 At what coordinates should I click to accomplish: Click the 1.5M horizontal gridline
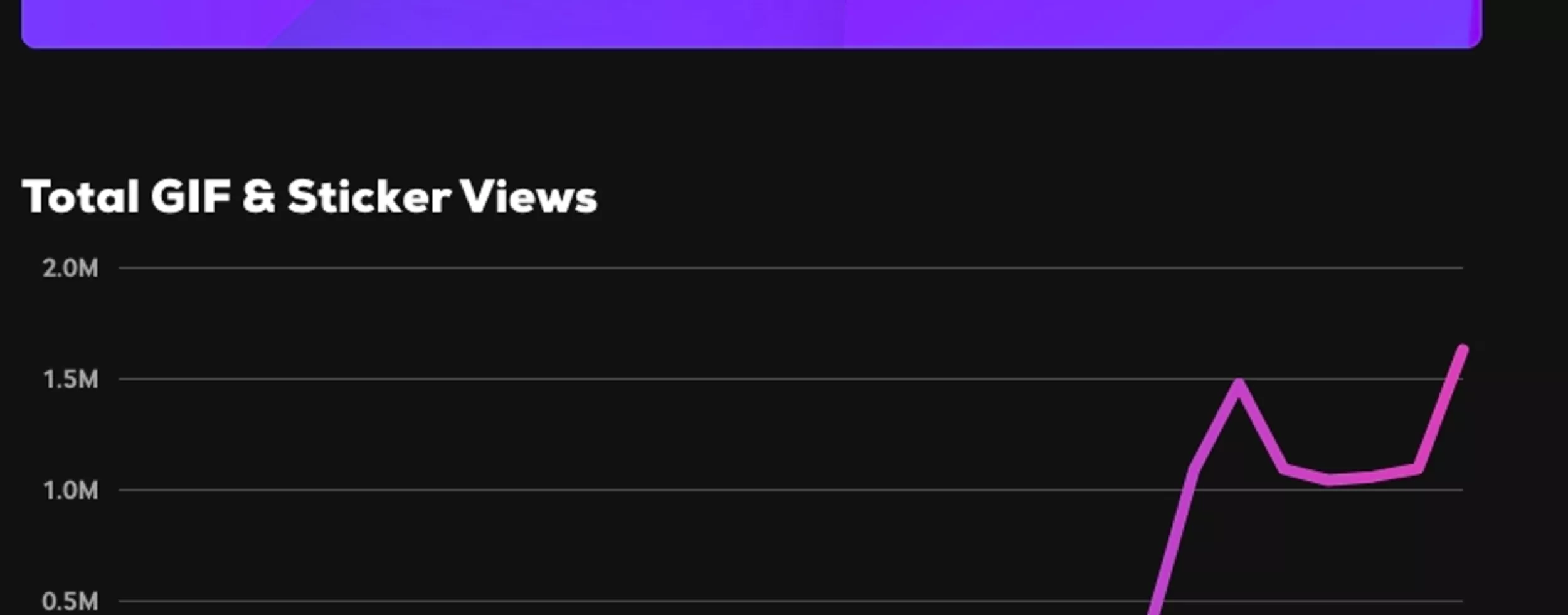(627, 379)
